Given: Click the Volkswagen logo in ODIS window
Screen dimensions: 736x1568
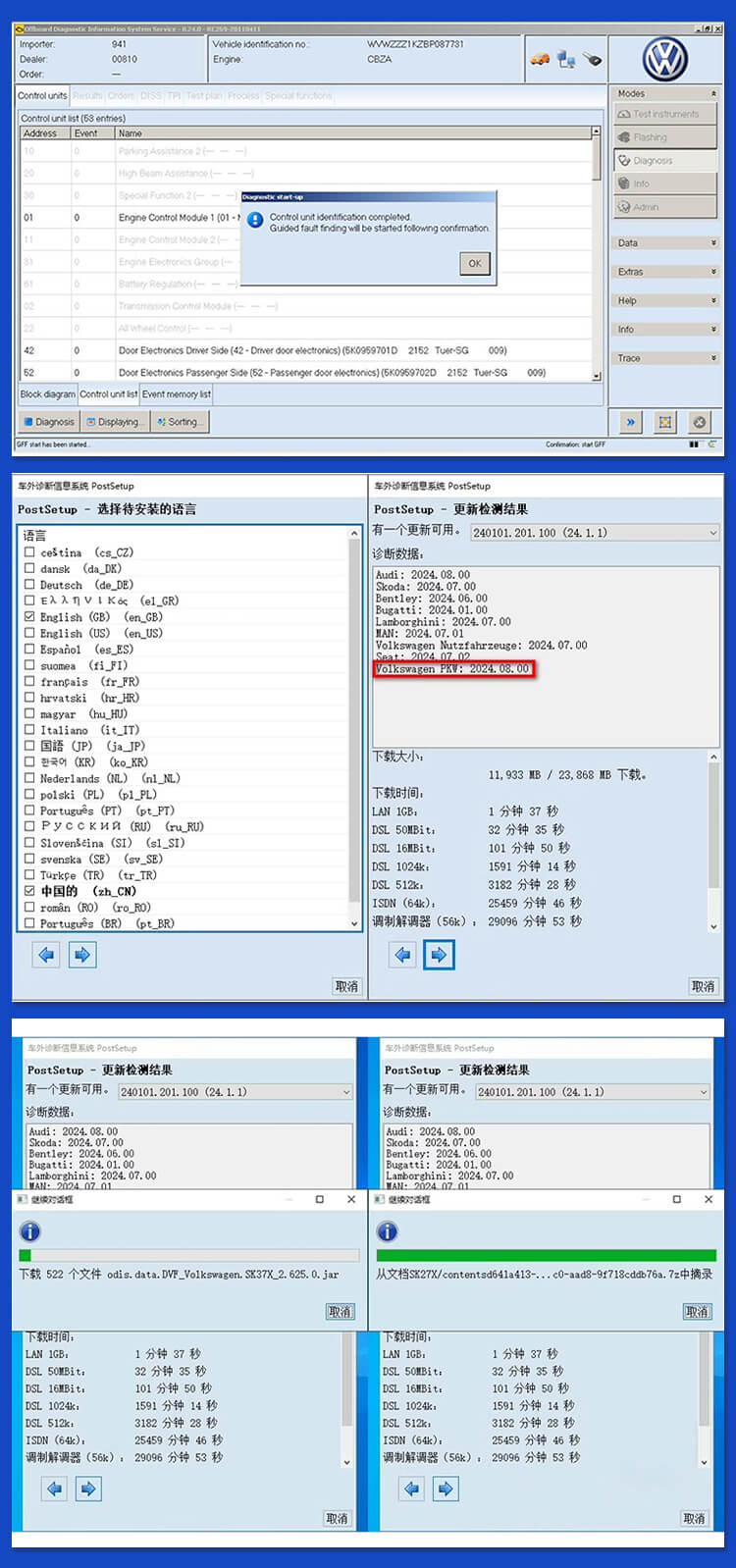Looking at the screenshot, I should click(x=665, y=60).
